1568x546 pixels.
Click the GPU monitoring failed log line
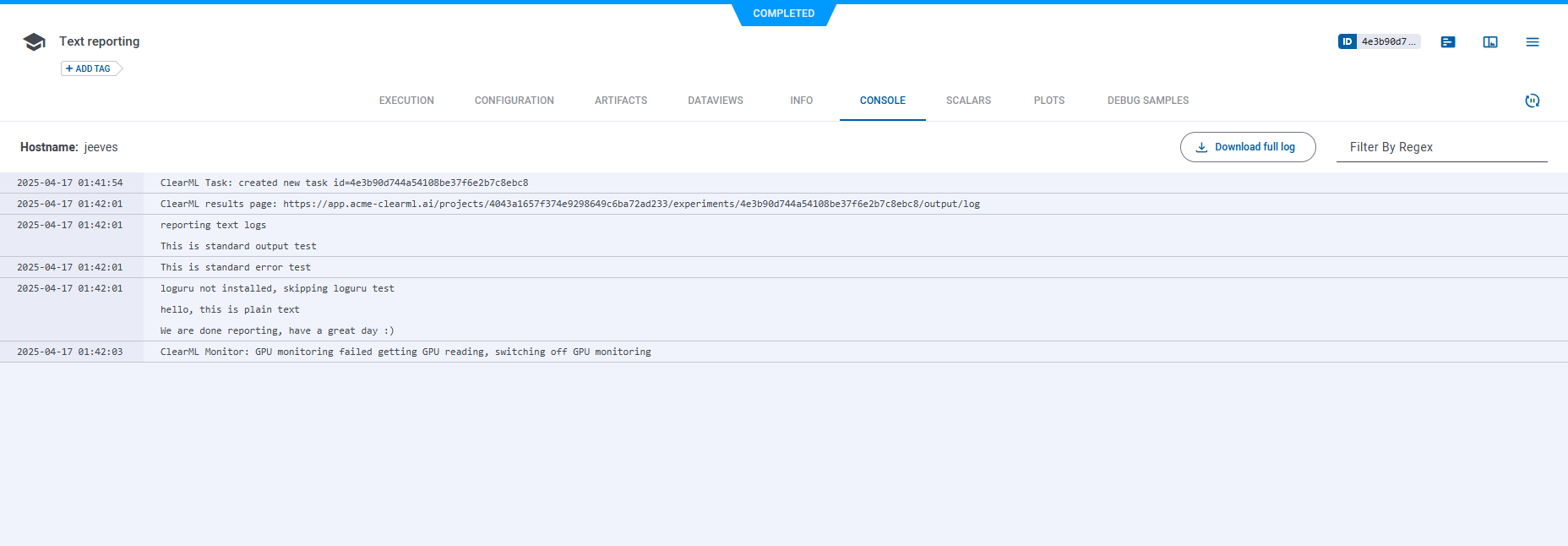pyautogui.click(x=406, y=352)
